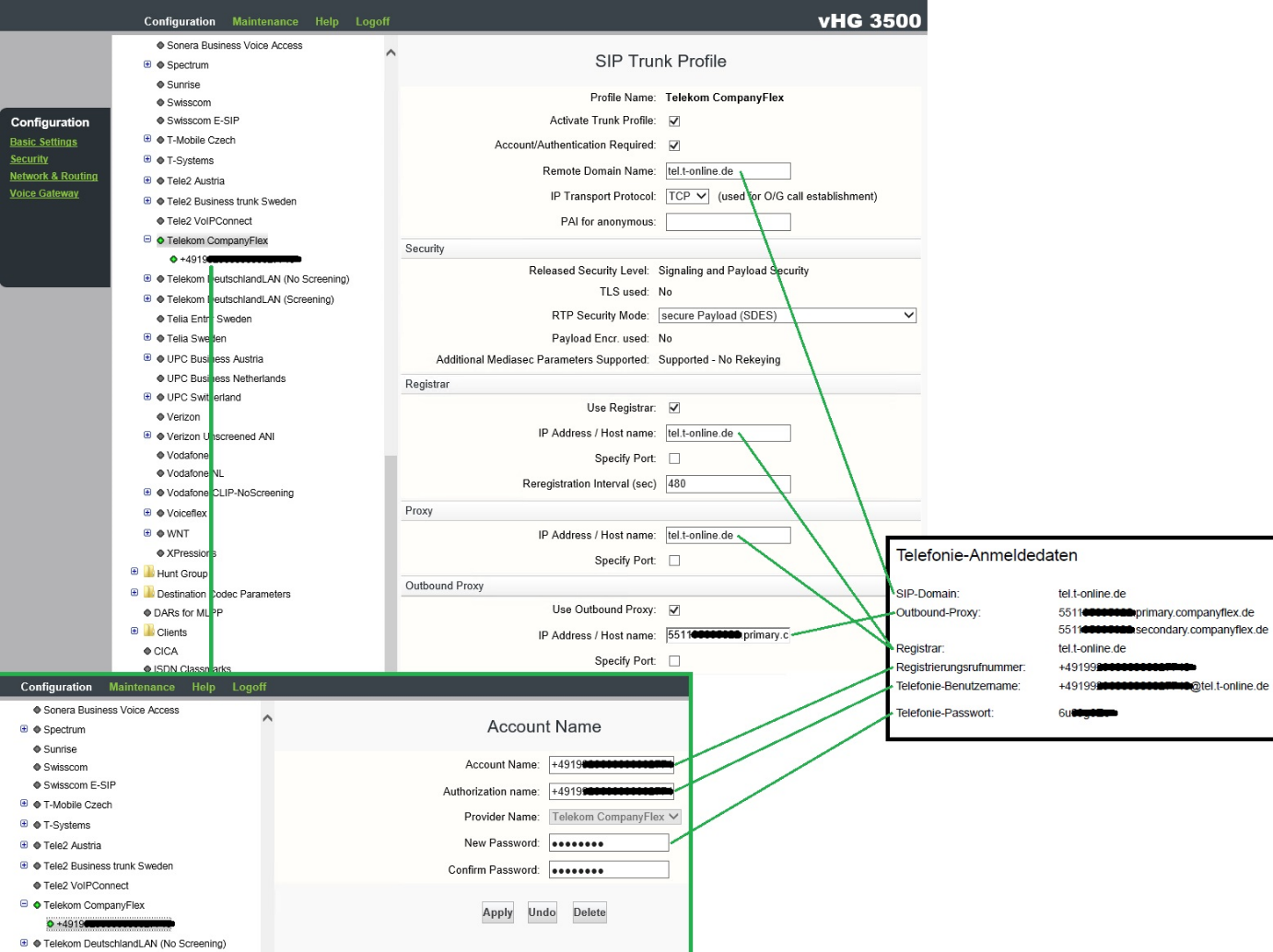Toggle Account/Authentication Required checkbox

(674, 145)
